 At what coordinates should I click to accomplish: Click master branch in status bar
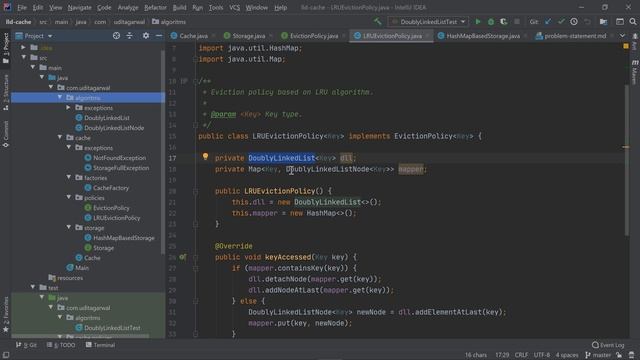(598, 355)
